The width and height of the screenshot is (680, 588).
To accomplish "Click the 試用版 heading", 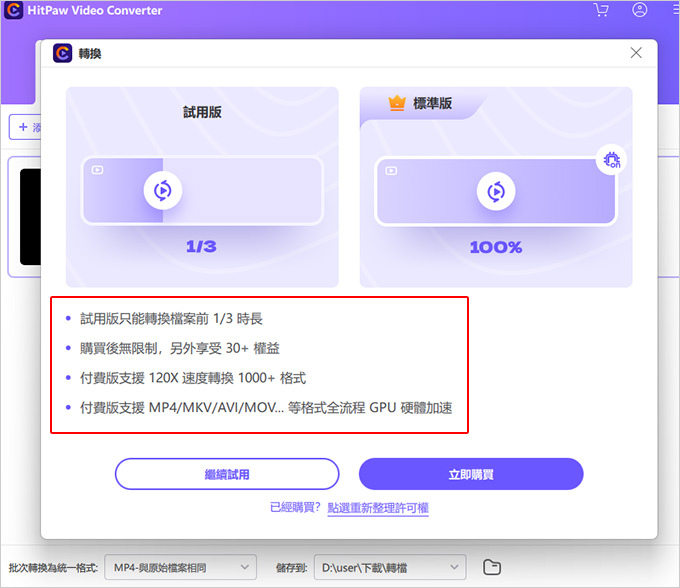I will [x=202, y=112].
